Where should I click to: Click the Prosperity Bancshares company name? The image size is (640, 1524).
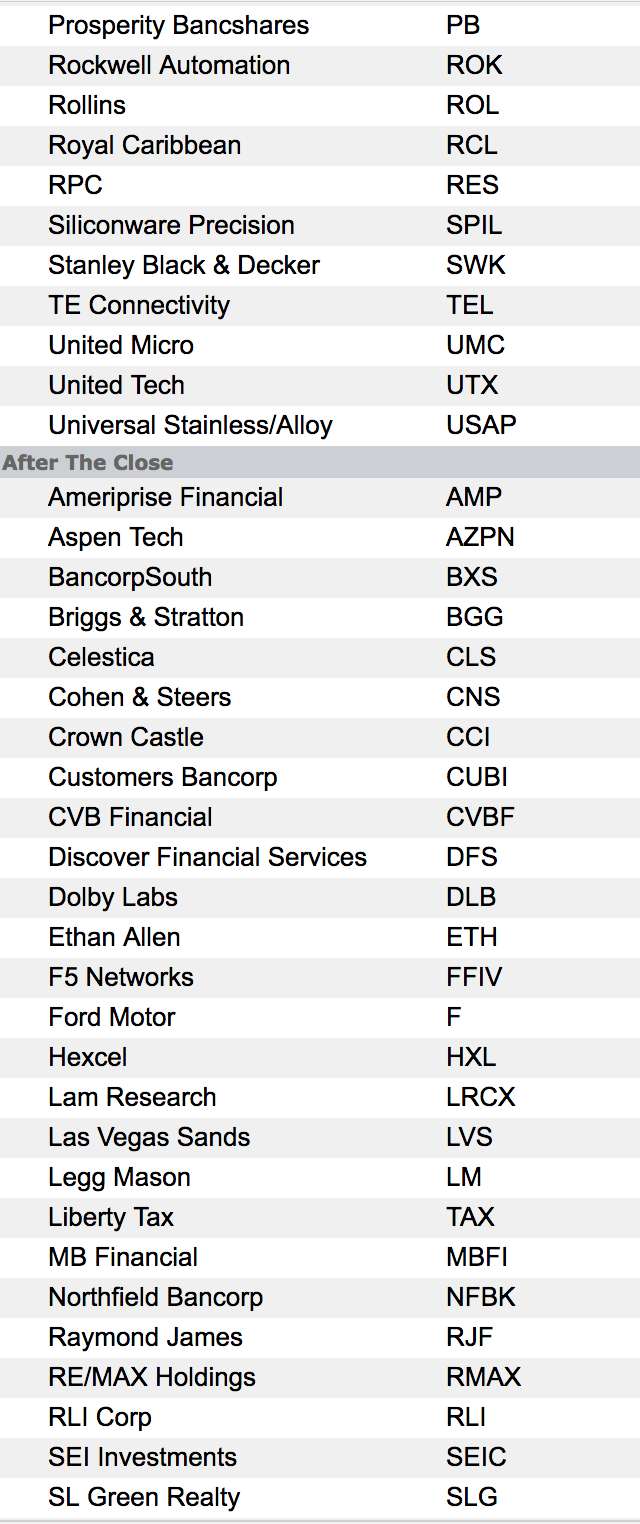(x=178, y=25)
